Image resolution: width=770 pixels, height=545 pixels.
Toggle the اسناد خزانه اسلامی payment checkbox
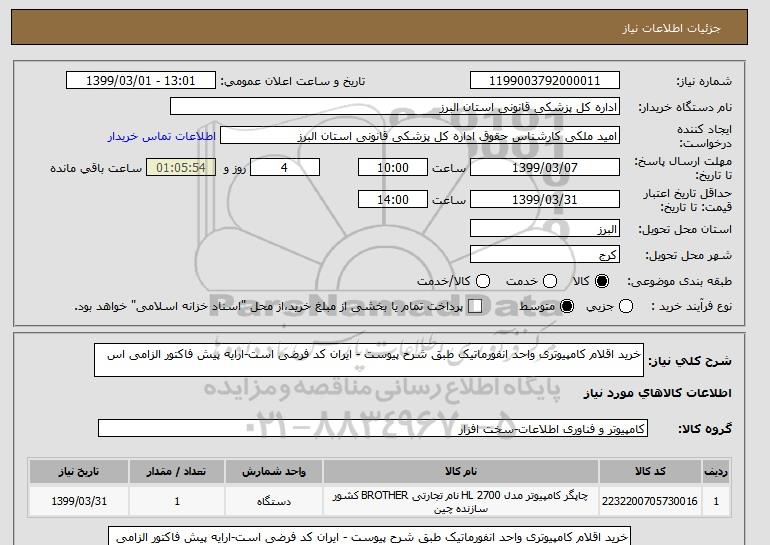(x=475, y=306)
